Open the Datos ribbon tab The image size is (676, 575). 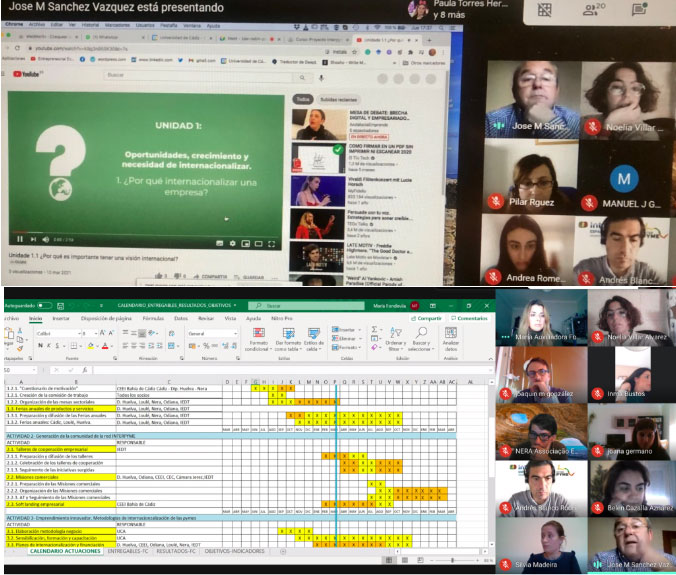181,318
